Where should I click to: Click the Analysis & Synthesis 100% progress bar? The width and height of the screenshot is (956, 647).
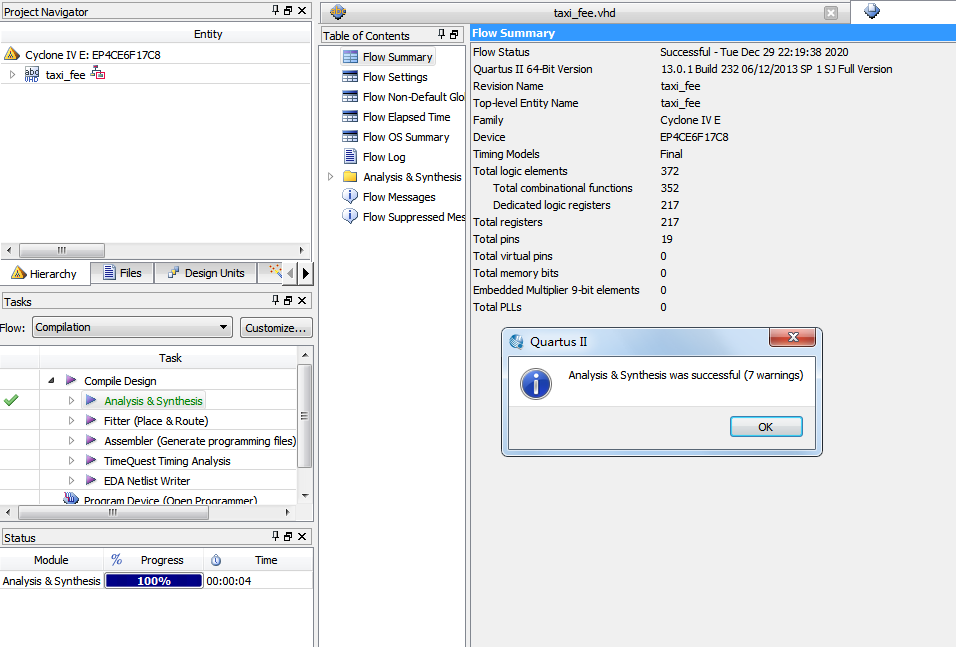coord(154,581)
